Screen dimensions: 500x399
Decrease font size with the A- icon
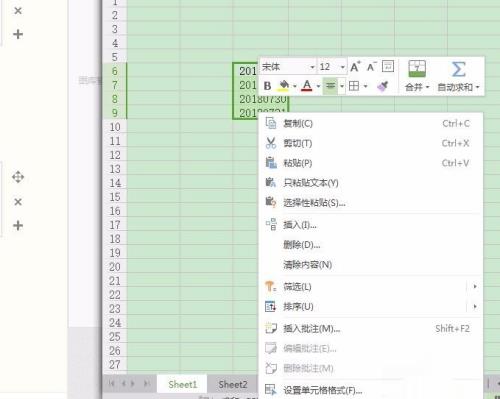tap(371, 67)
